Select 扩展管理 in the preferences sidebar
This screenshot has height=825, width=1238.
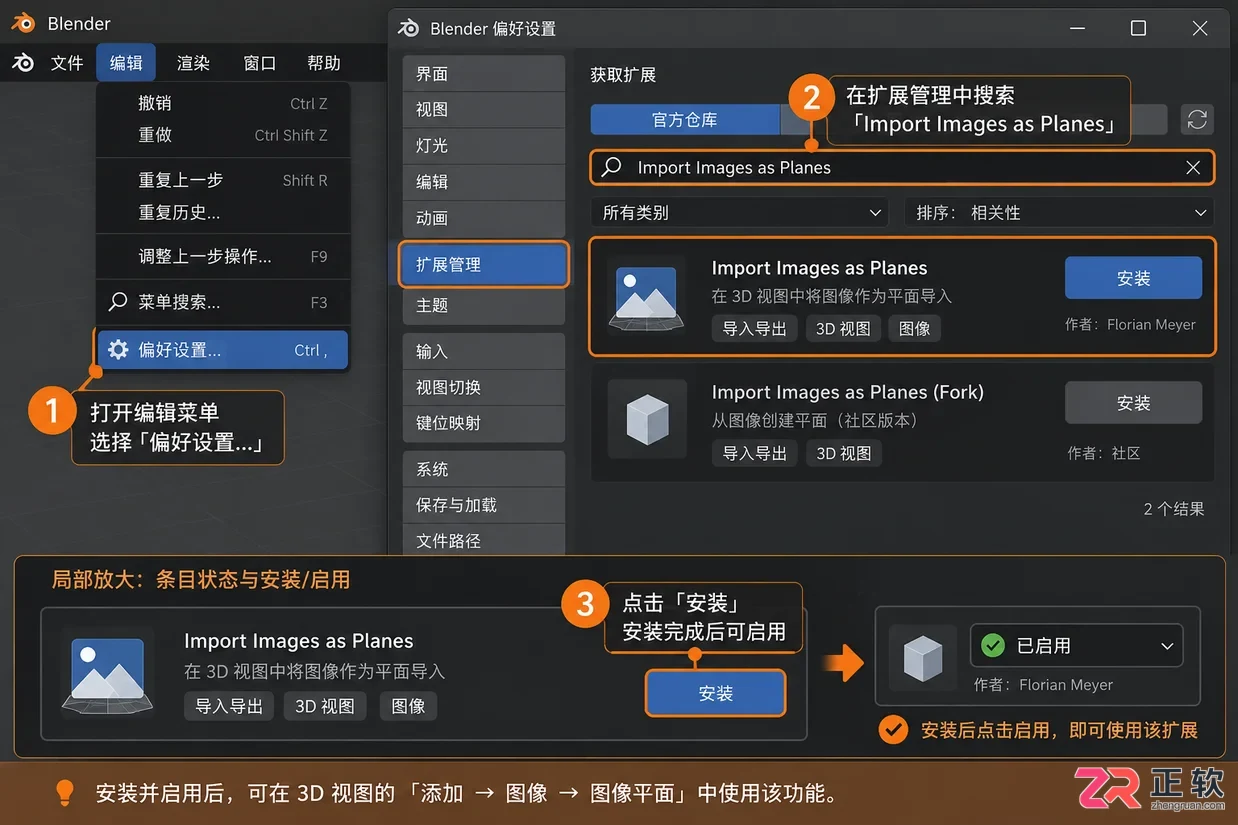[484, 264]
